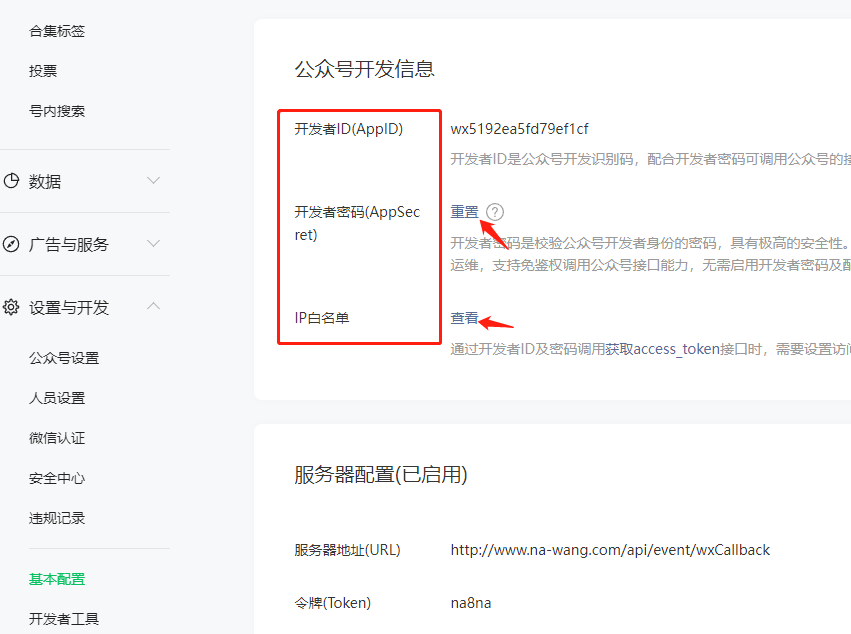The height and width of the screenshot is (634, 851).
Task: Open 投票 in the sidebar
Action: 43,71
